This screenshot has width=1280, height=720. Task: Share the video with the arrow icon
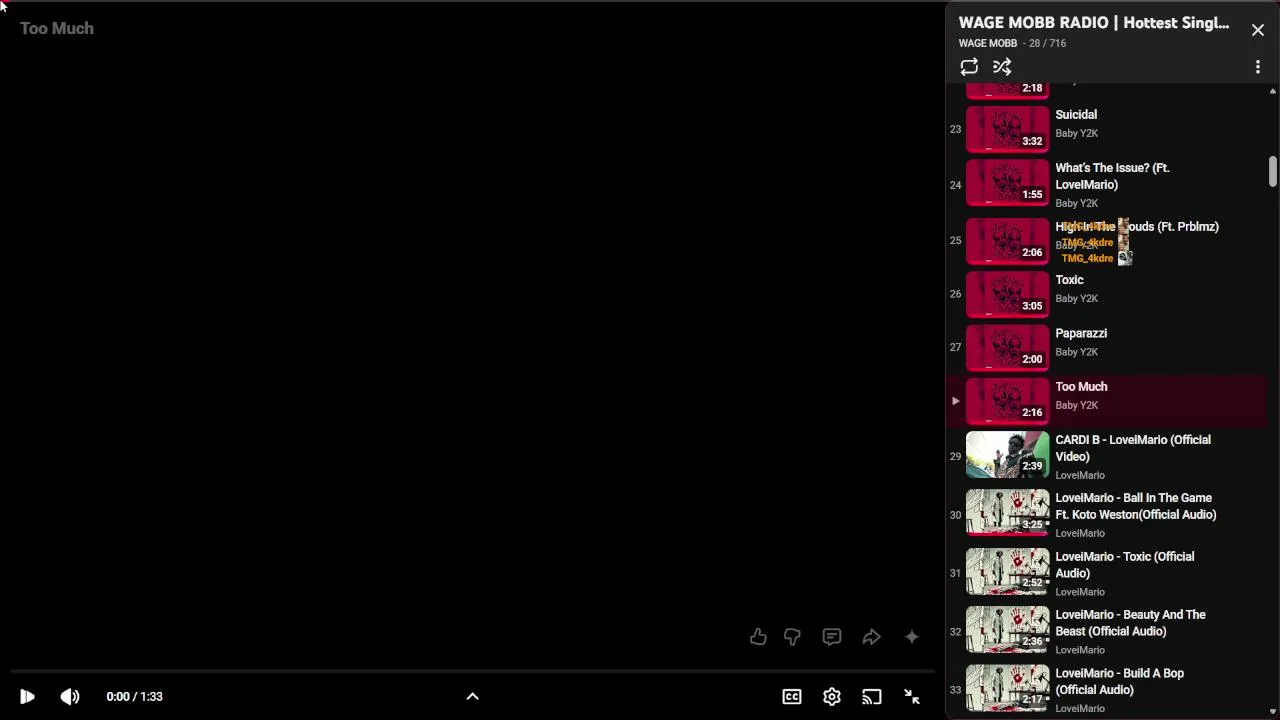[x=872, y=637]
